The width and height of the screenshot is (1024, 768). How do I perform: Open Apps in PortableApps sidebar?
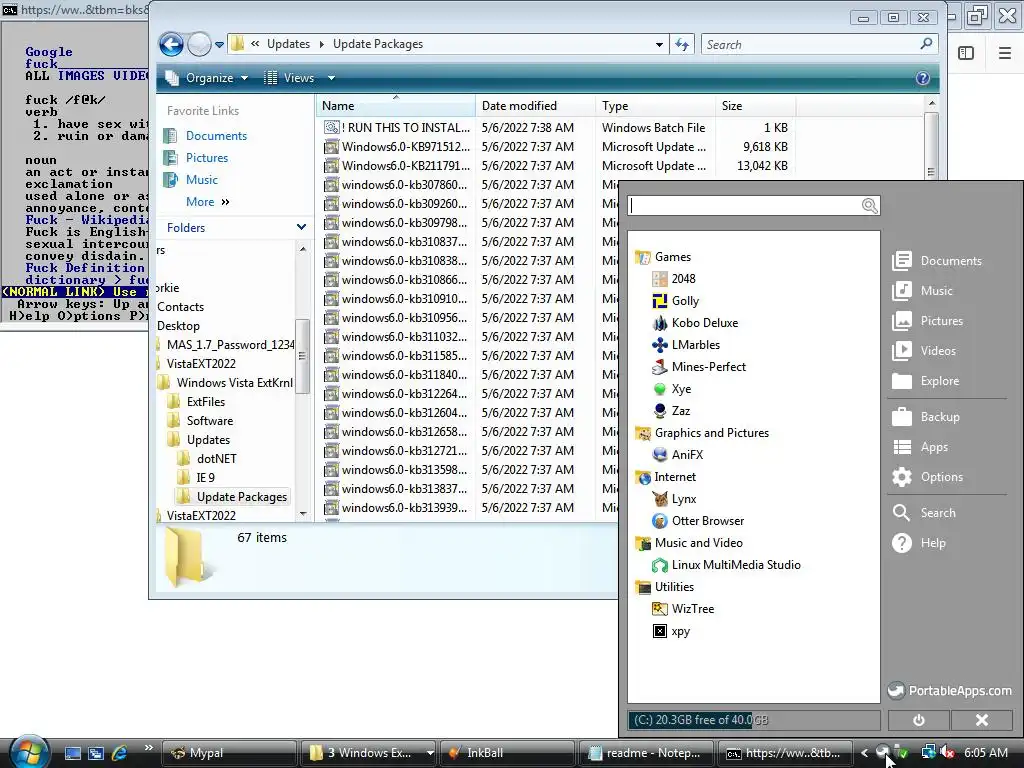(920, 447)
